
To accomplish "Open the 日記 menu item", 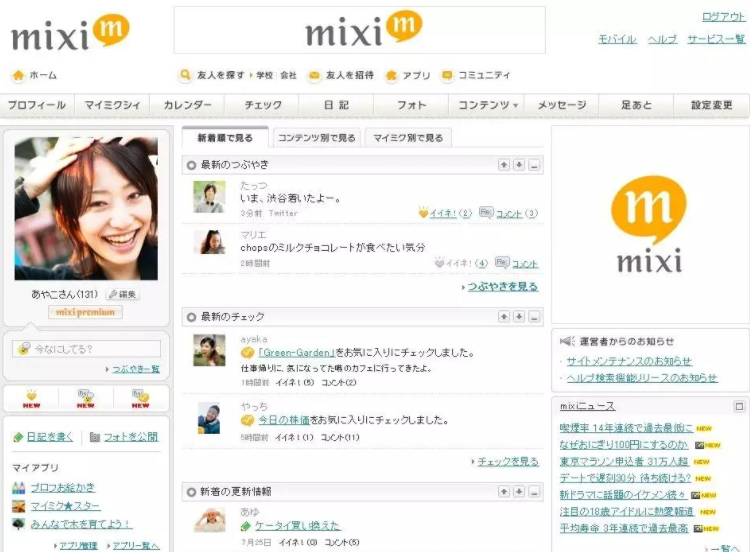I will 336,105.
